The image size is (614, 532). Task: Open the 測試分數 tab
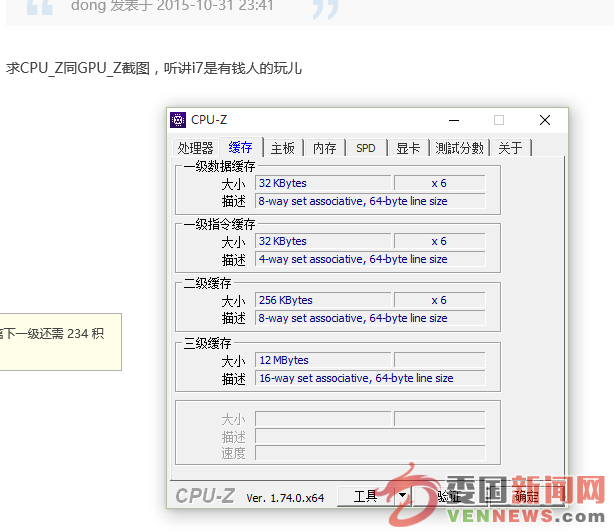tap(460, 148)
